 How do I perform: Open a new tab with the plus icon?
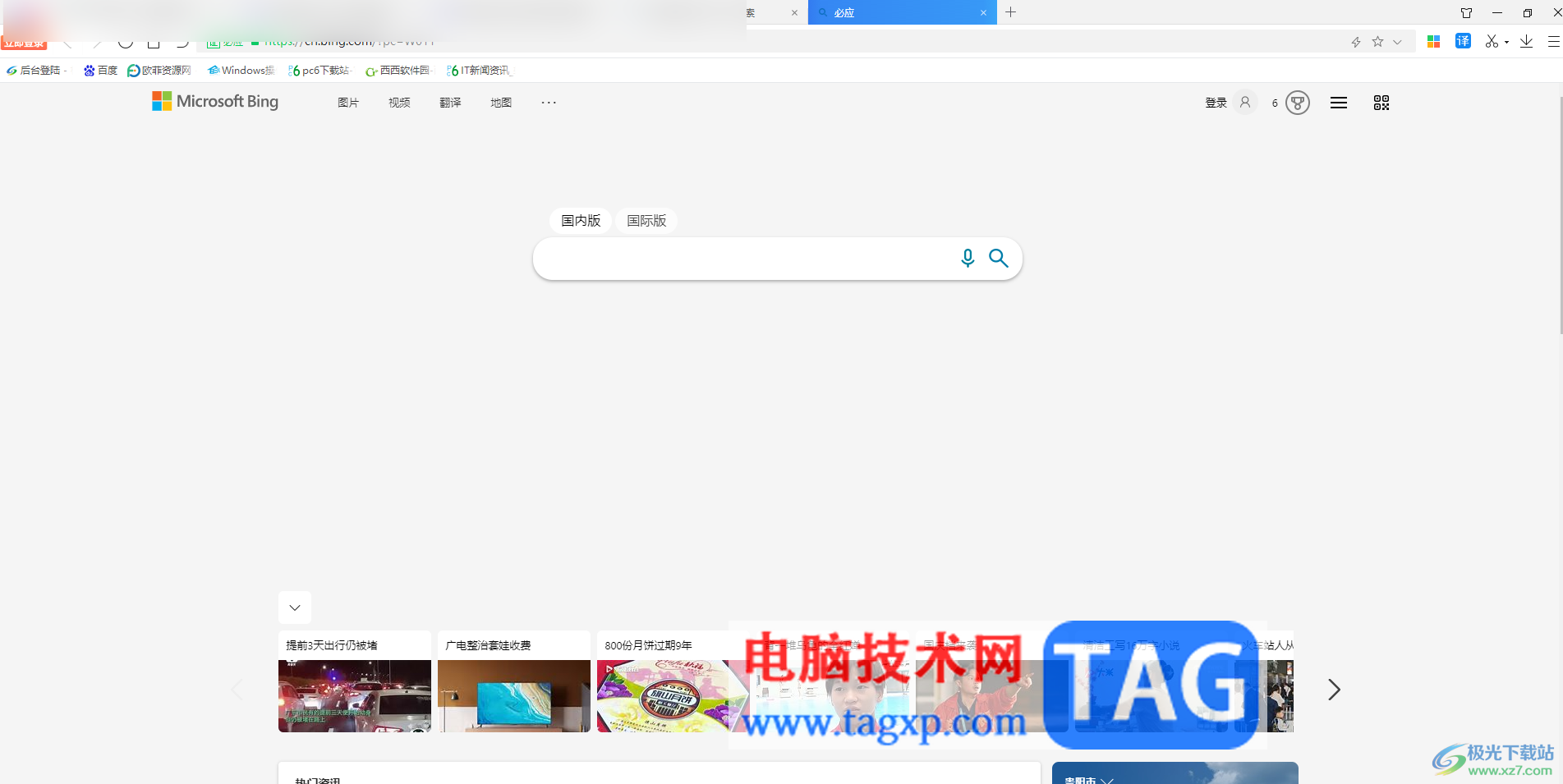1011,12
